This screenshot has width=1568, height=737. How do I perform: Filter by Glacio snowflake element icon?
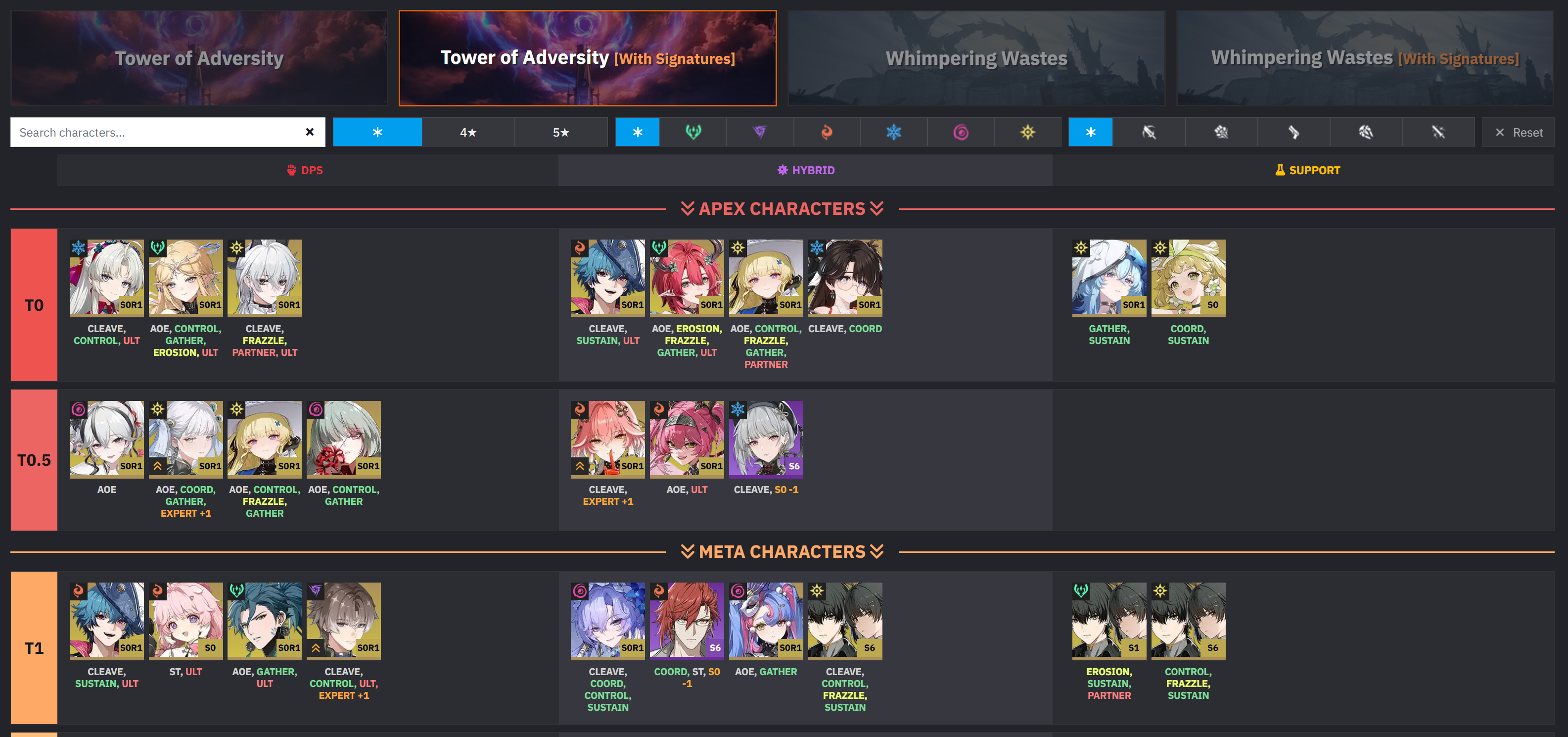(x=894, y=132)
